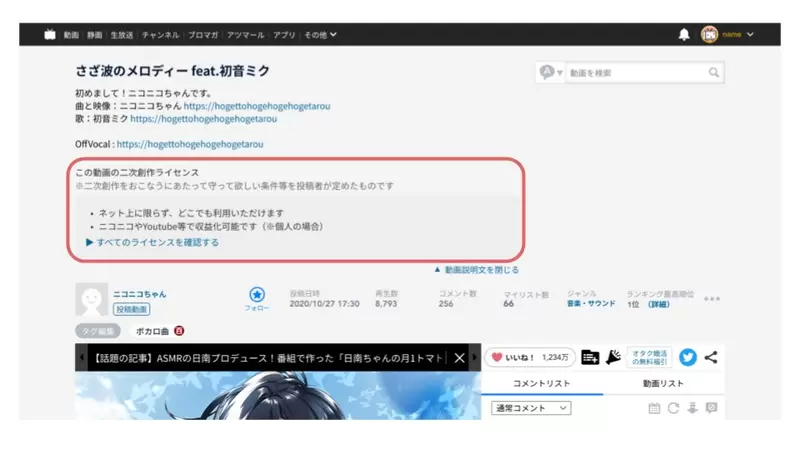Click the auto-scroll down arrow icon

(692, 408)
